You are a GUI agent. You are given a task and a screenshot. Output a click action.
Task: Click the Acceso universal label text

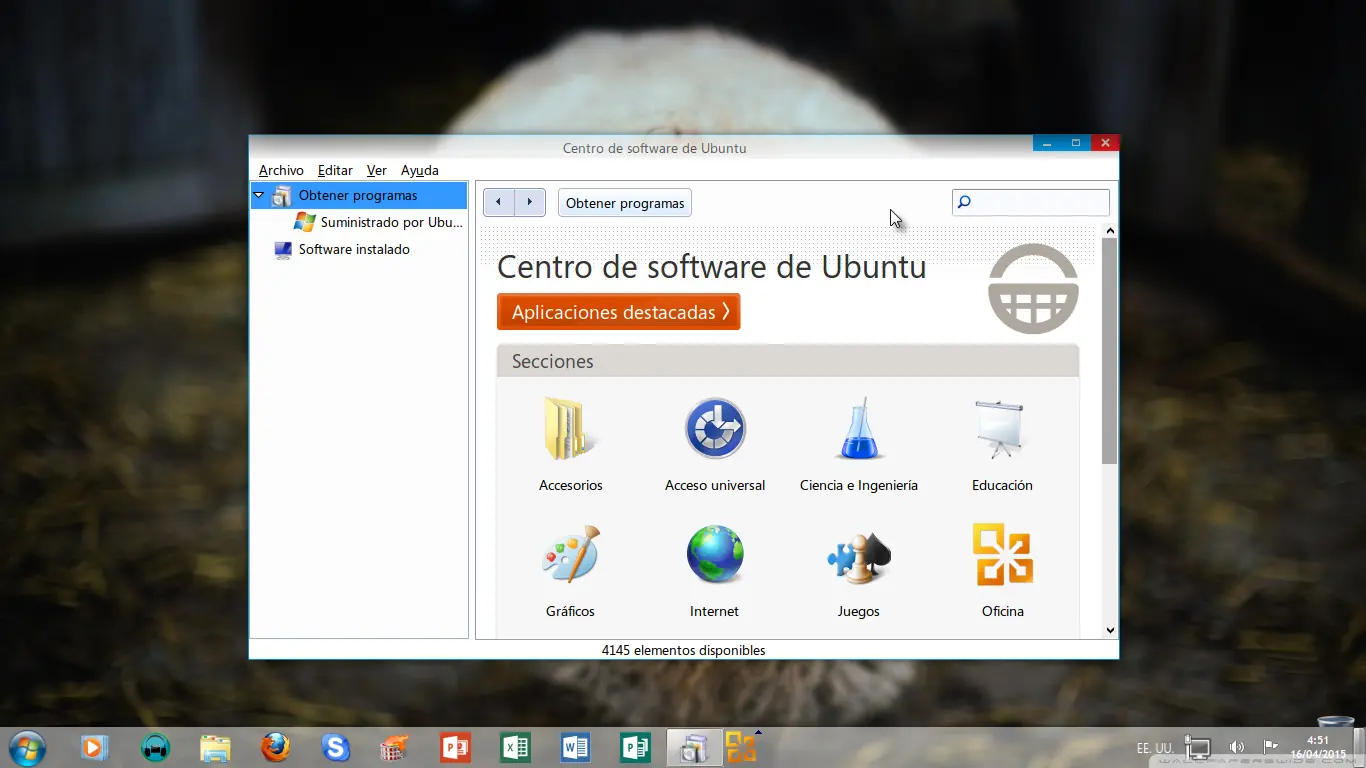[x=715, y=486]
